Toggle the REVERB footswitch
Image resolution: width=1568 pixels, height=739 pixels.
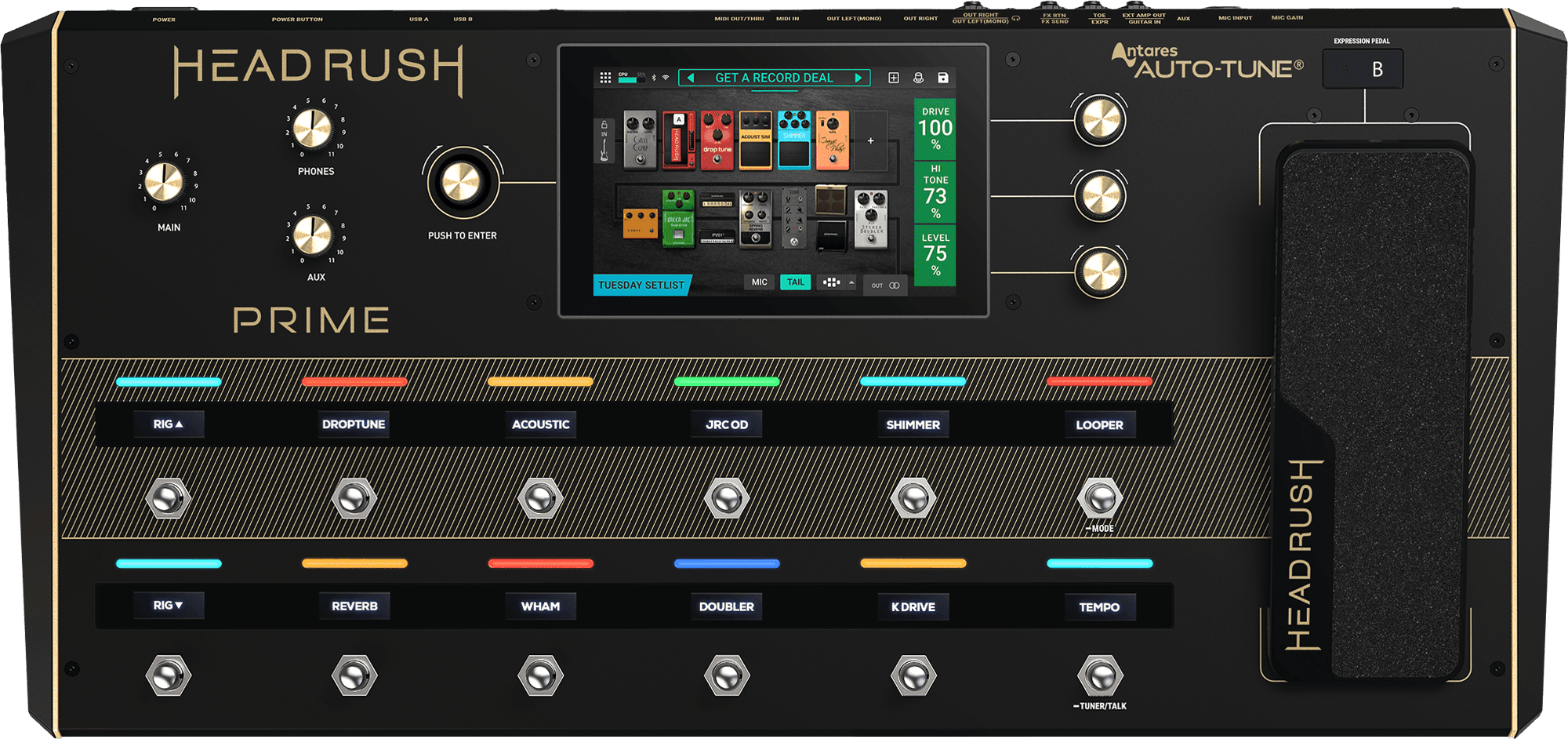354,675
